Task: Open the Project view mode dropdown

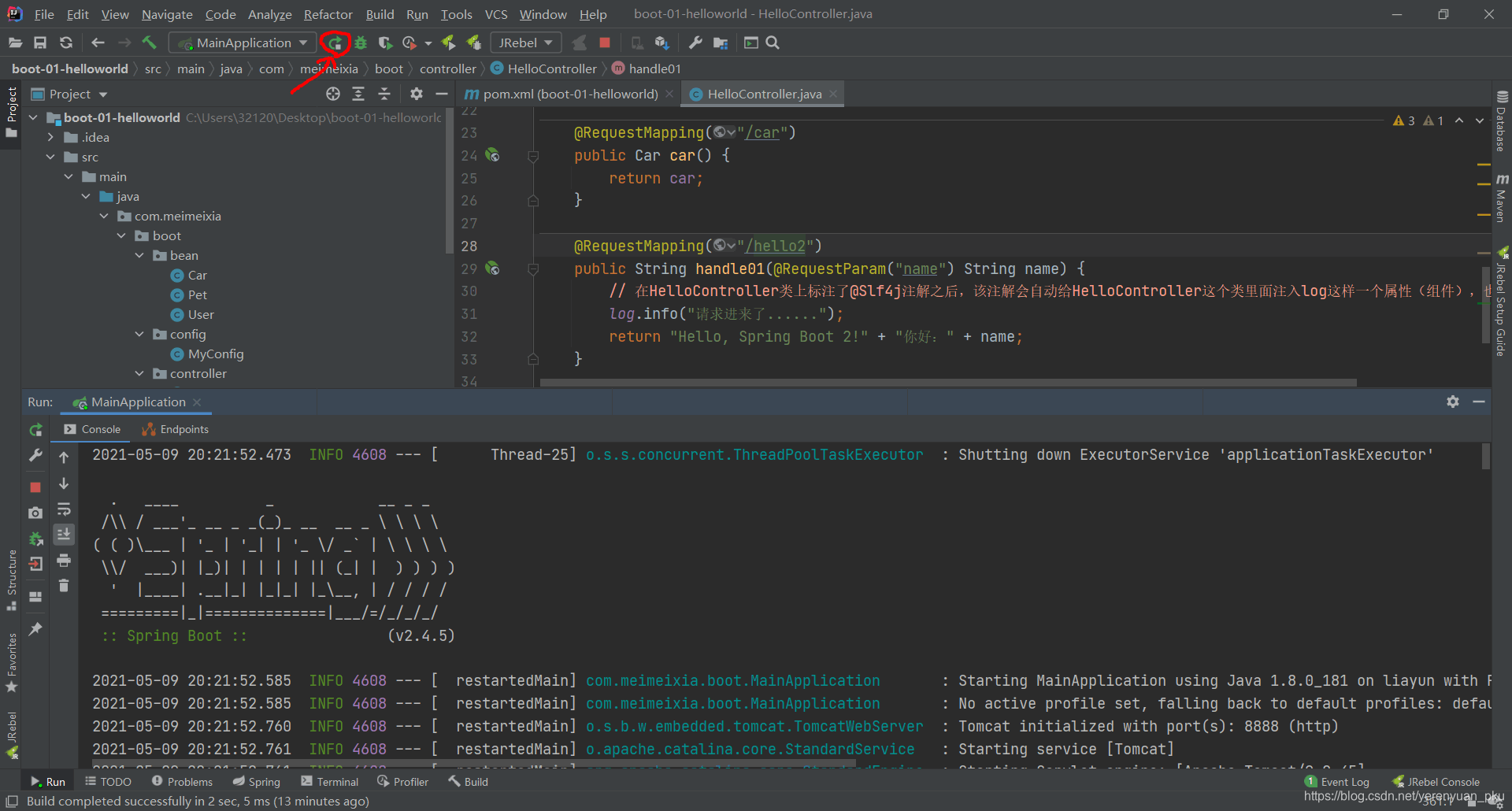Action: [x=103, y=94]
